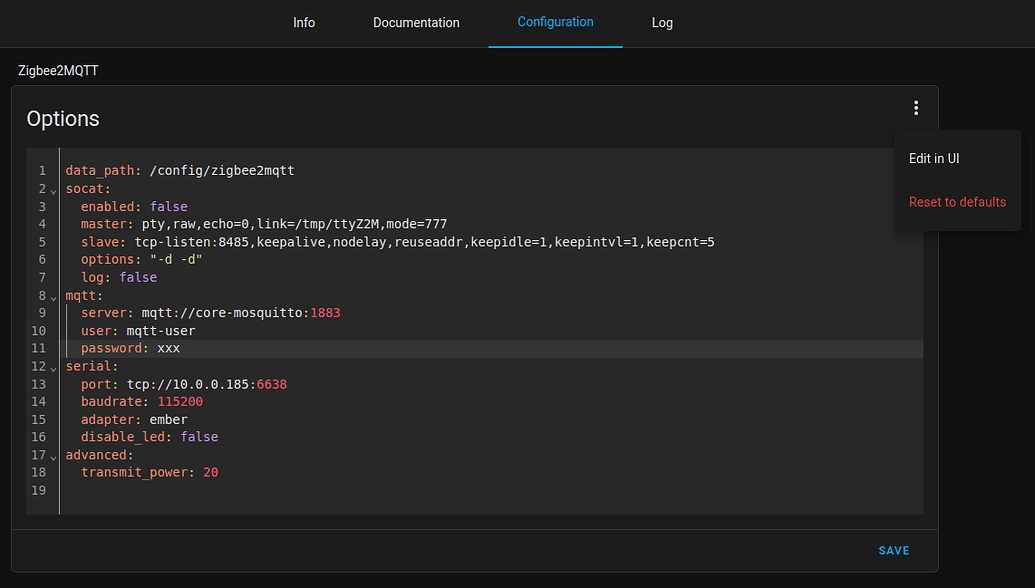This screenshot has height=588, width=1035.
Task: Click the SAVE button
Action: [893, 550]
